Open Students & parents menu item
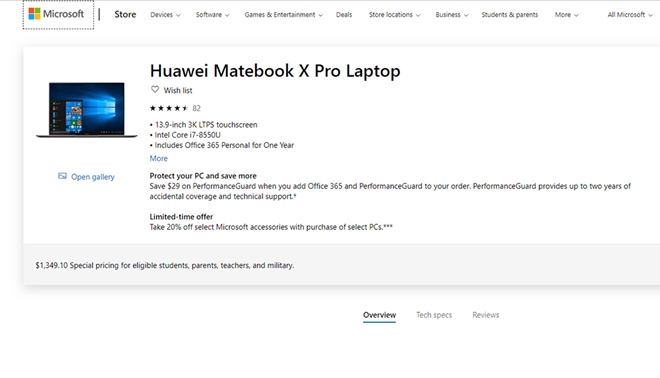 click(510, 15)
